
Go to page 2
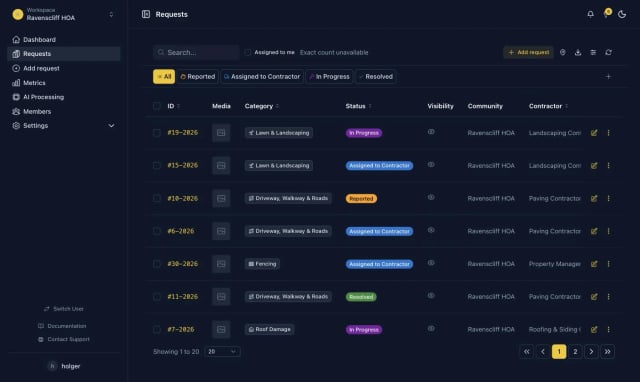pyautogui.click(x=575, y=351)
